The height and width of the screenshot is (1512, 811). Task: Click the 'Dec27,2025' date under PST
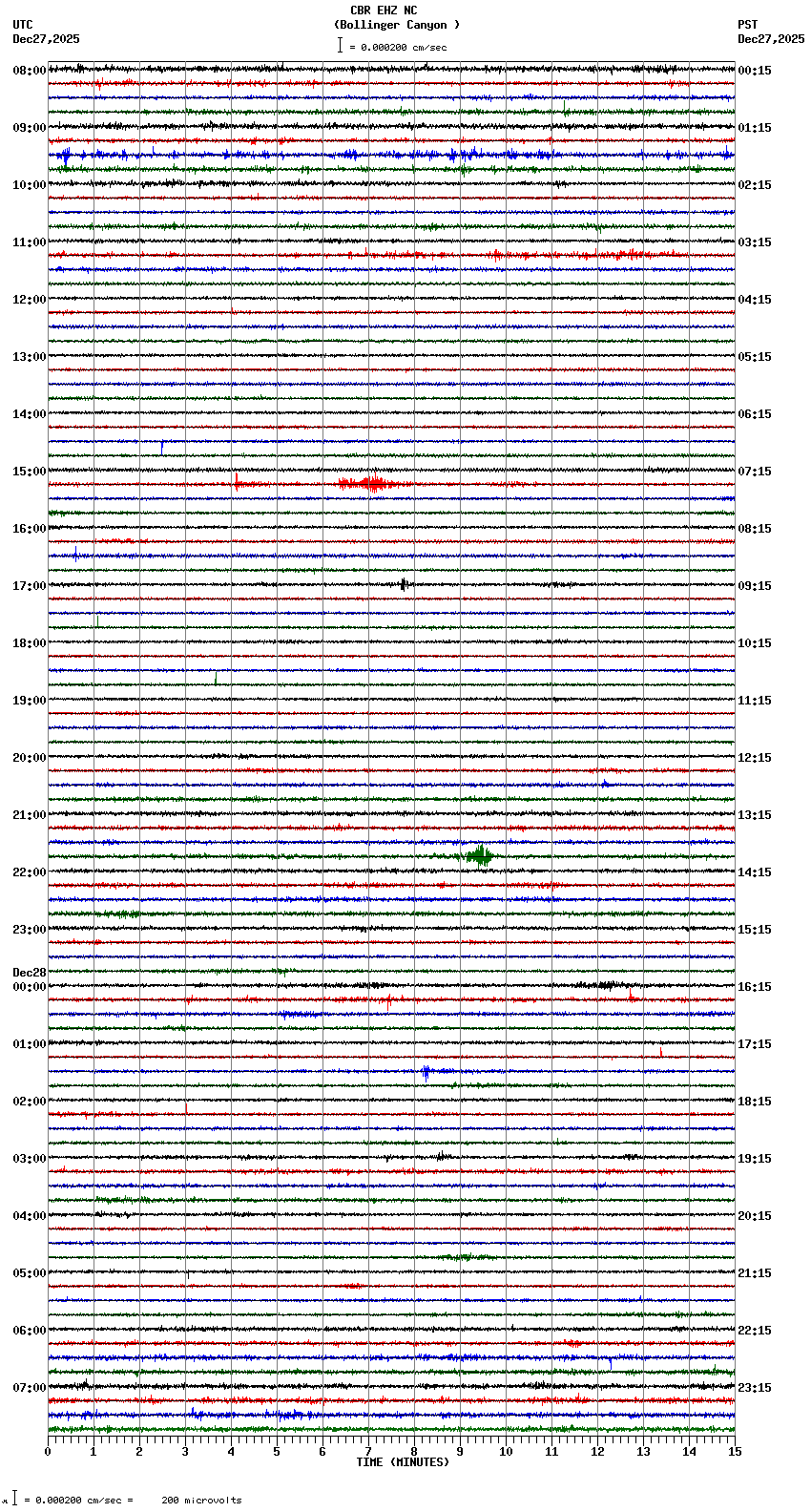click(x=771, y=39)
